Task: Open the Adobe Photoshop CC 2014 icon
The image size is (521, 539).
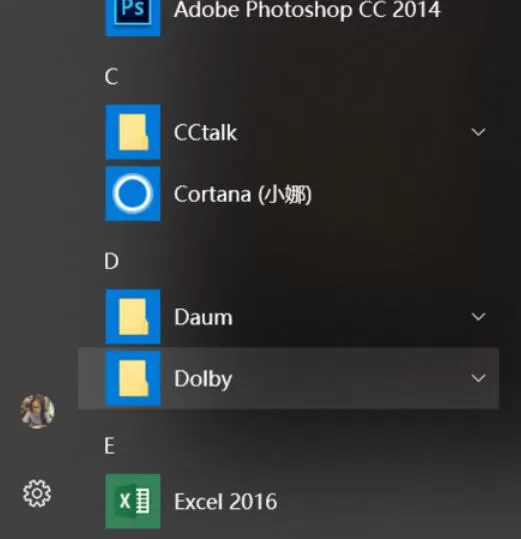Action: (x=133, y=17)
